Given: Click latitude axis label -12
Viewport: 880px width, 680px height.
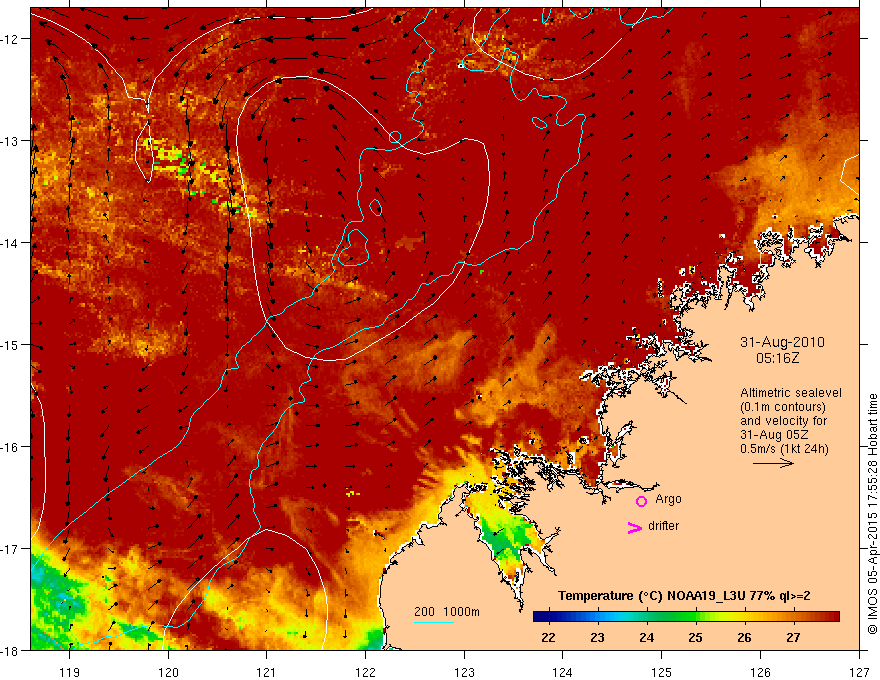Looking at the screenshot, I should click(10, 39).
